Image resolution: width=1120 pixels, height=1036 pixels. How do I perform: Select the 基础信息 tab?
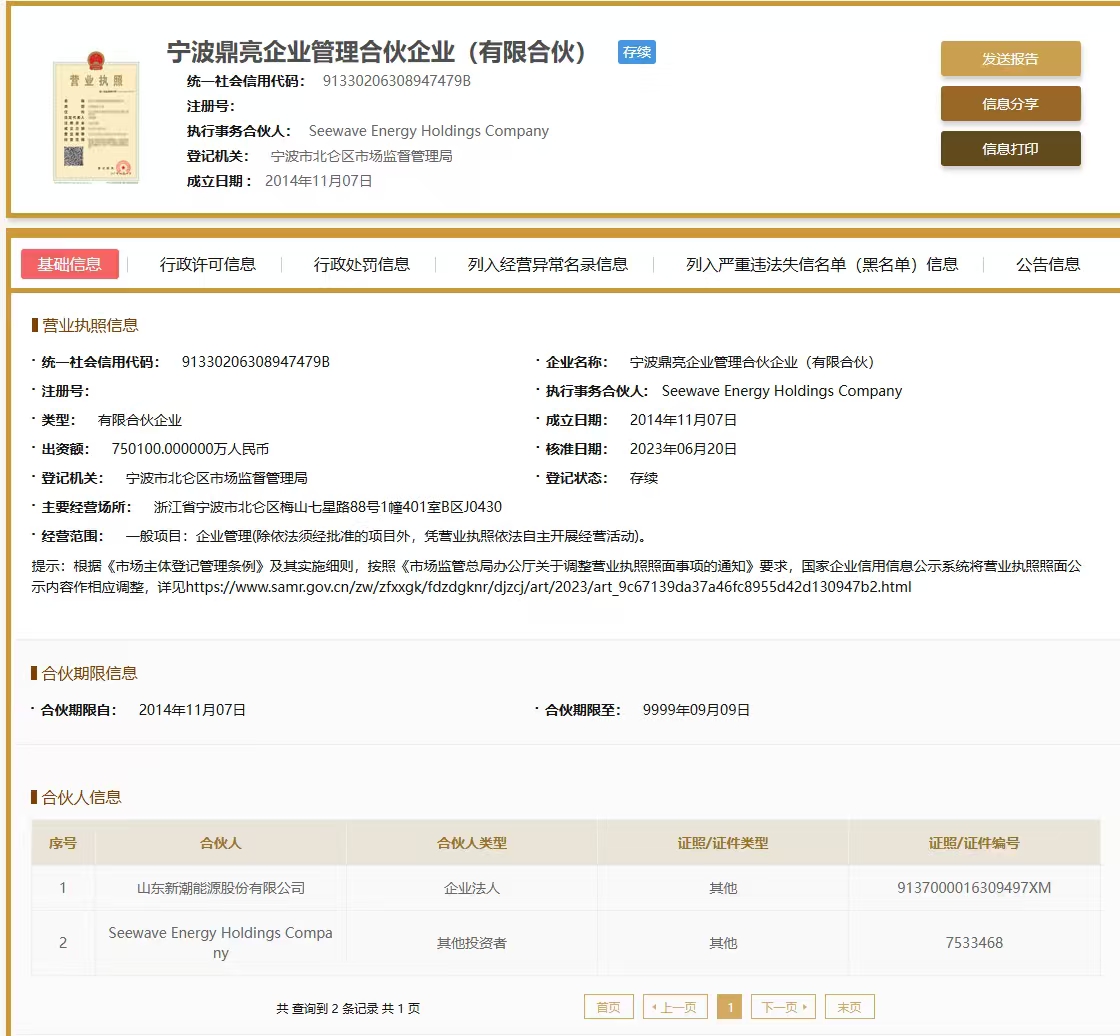[x=69, y=264]
